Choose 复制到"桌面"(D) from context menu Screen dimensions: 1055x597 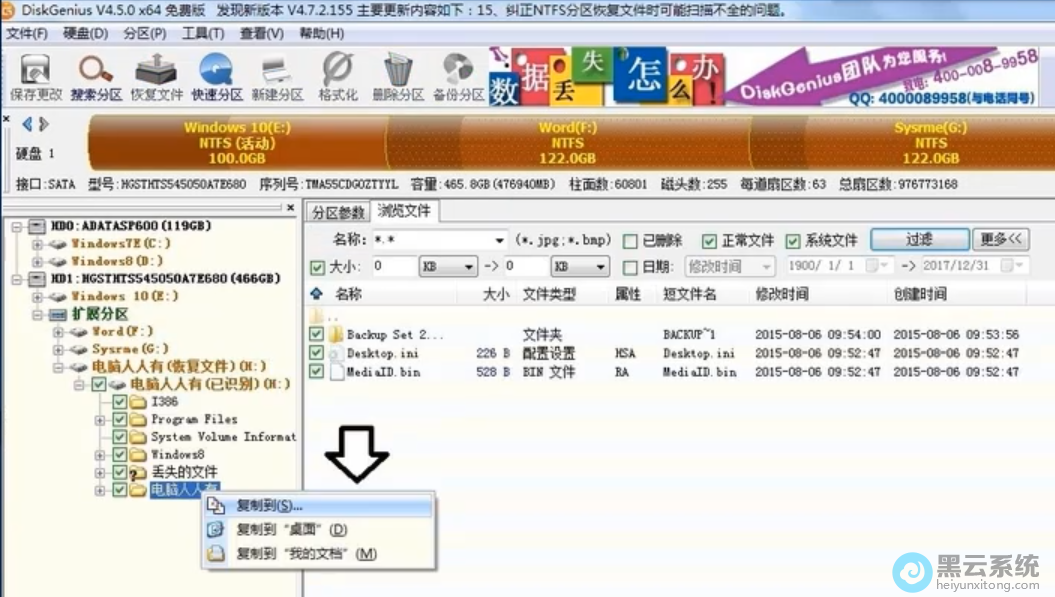click(x=291, y=529)
